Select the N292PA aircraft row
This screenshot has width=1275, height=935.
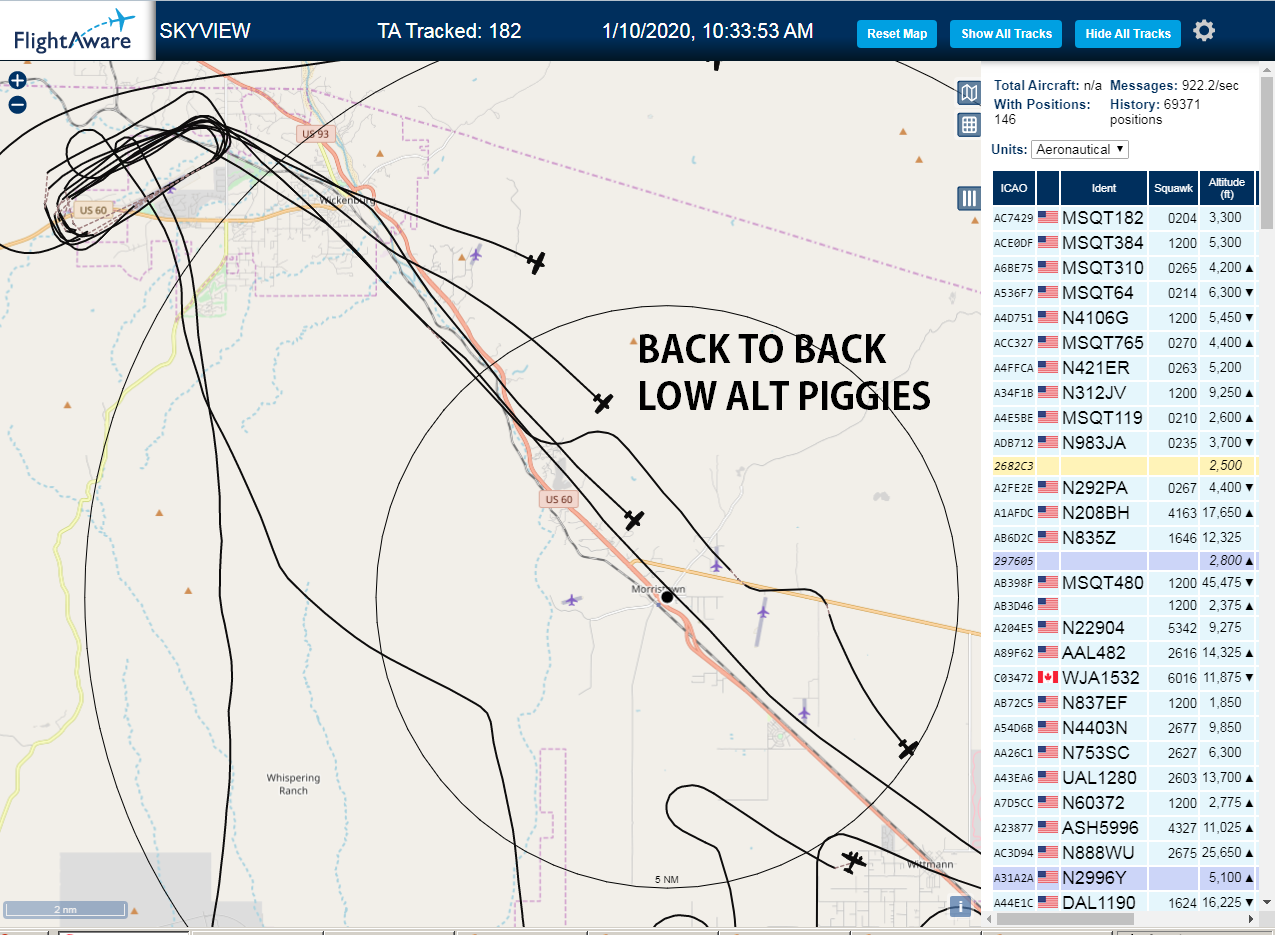pos(1125,487)
